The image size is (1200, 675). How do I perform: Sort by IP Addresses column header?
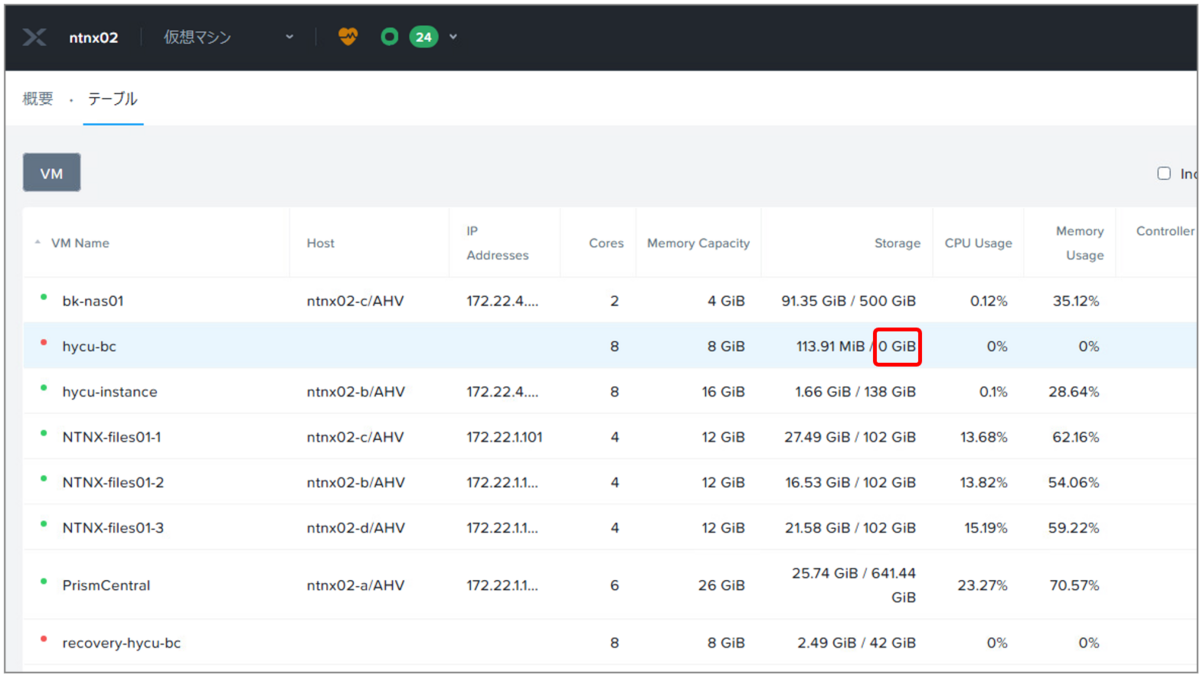(497, 243)
